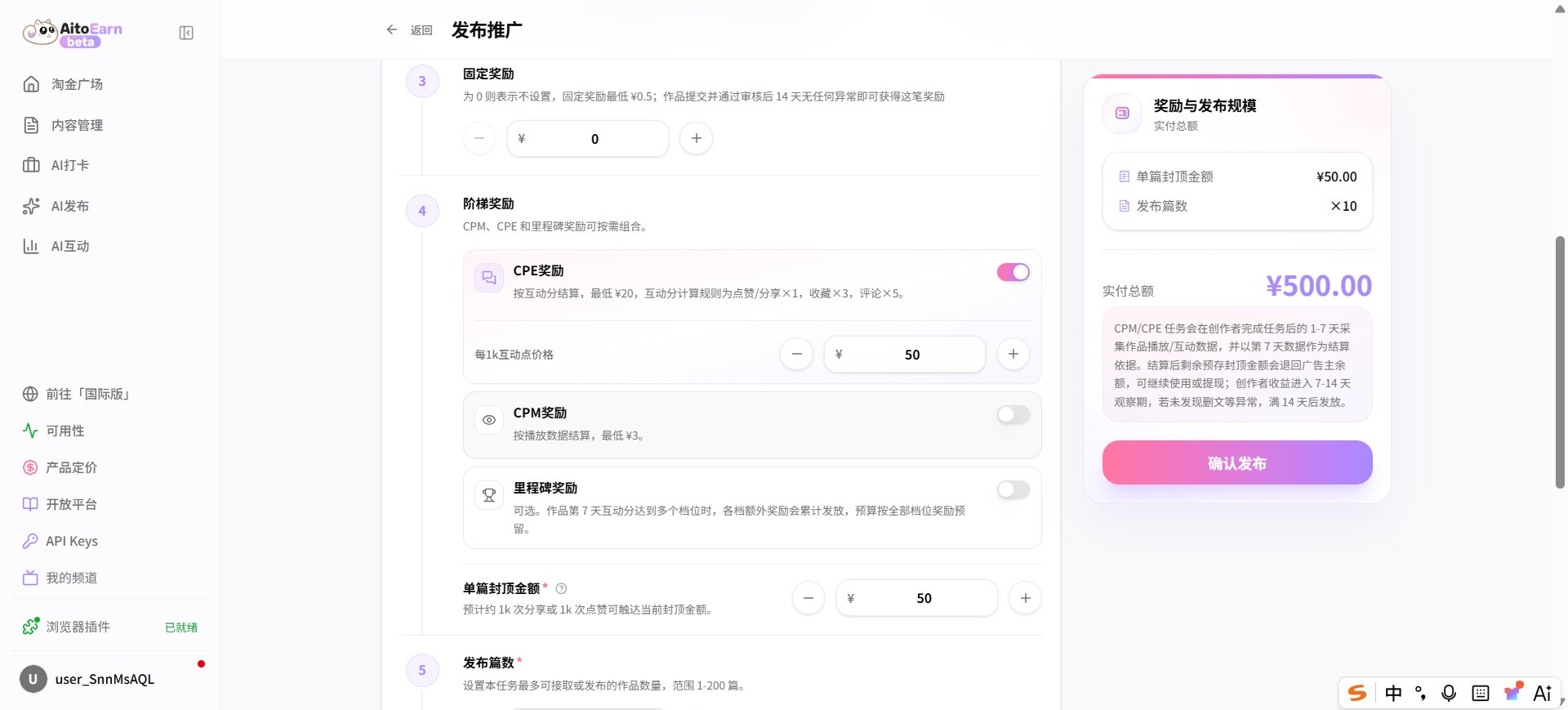Click the 单篇封顶金额 help question icon
This screenshot has height=710, width=1568.
point(561,588)
